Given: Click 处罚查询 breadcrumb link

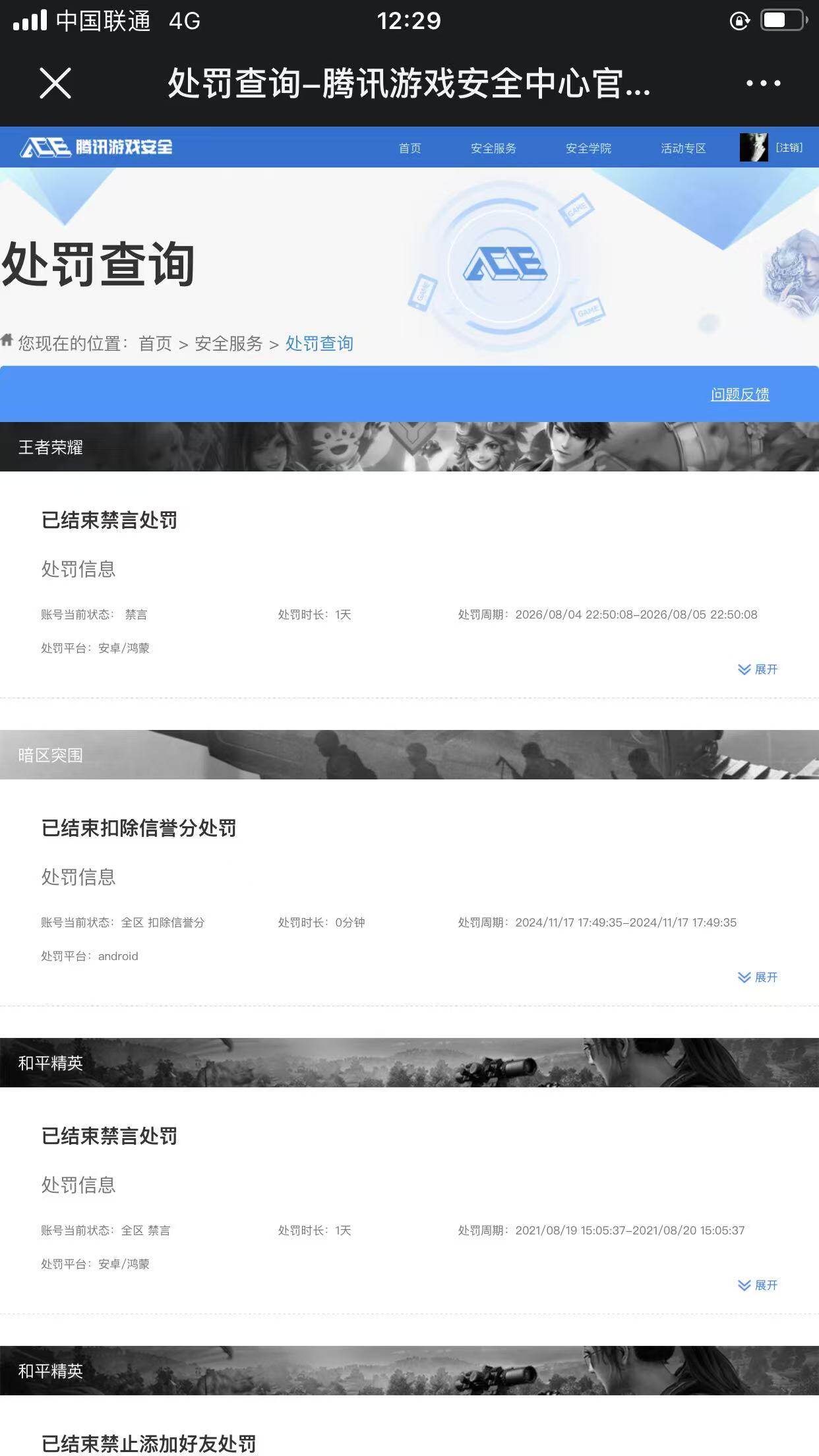Looking at the screenshot, I should 319,344.
